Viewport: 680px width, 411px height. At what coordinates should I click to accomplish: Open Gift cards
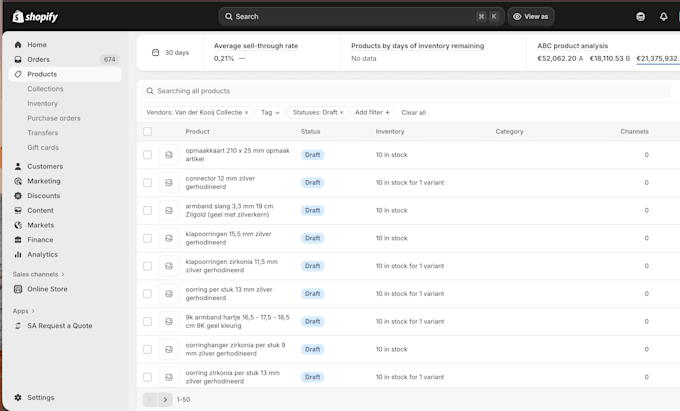(43, 148)
